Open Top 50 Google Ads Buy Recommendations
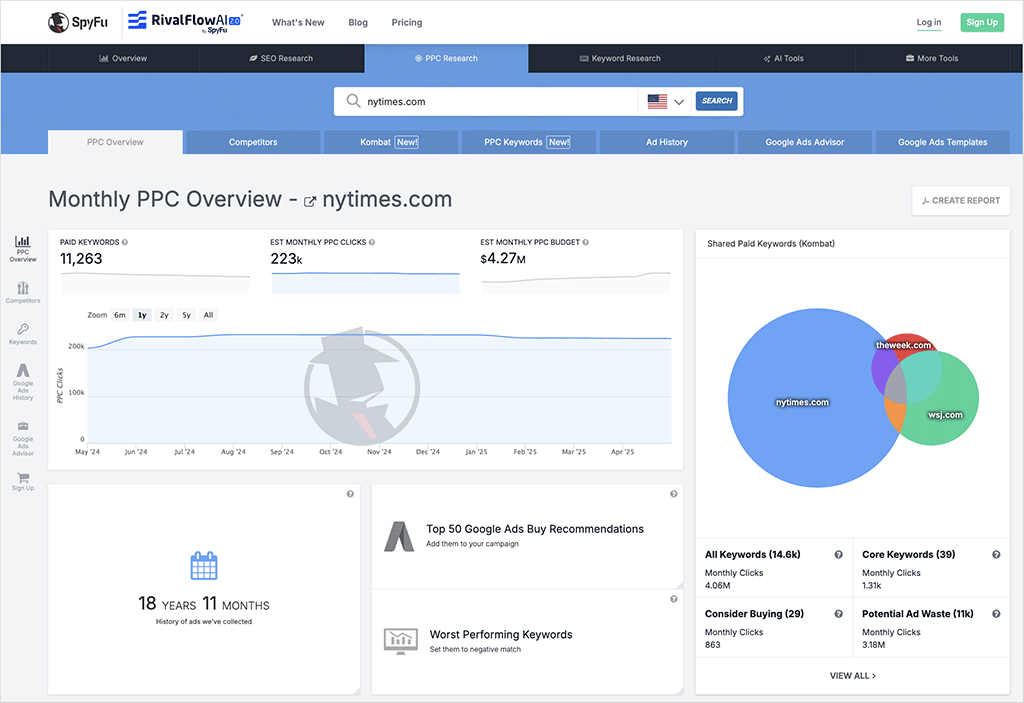 point(527,536)
